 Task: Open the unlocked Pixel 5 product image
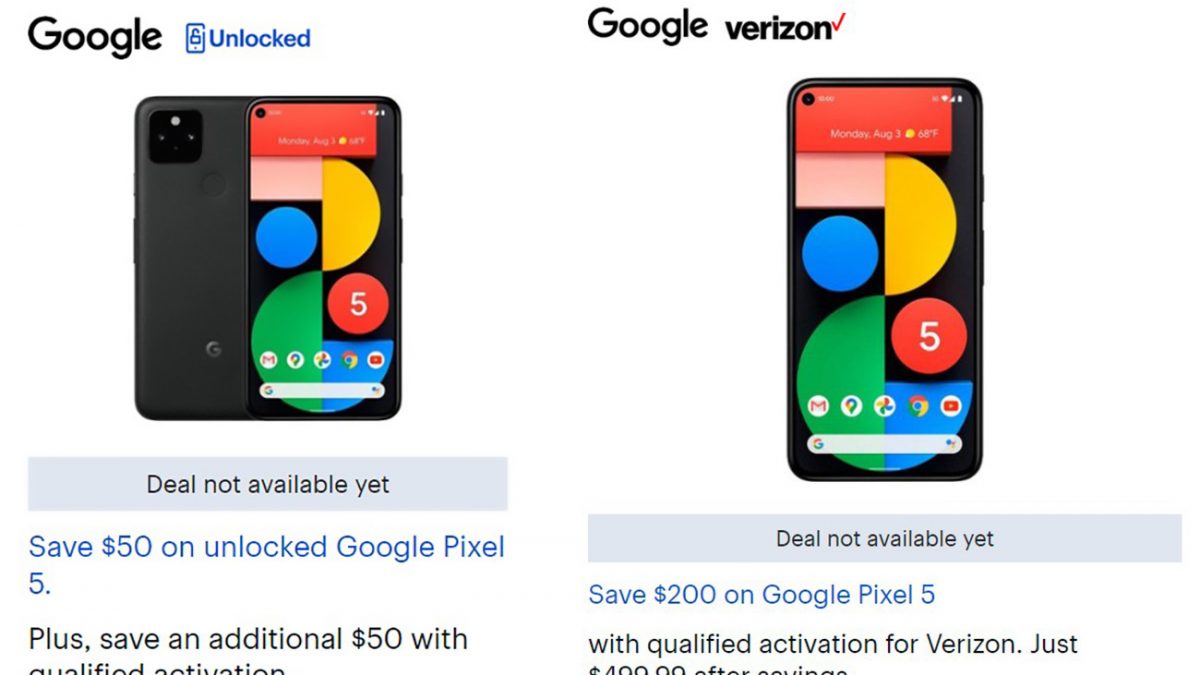coord(268,258)
